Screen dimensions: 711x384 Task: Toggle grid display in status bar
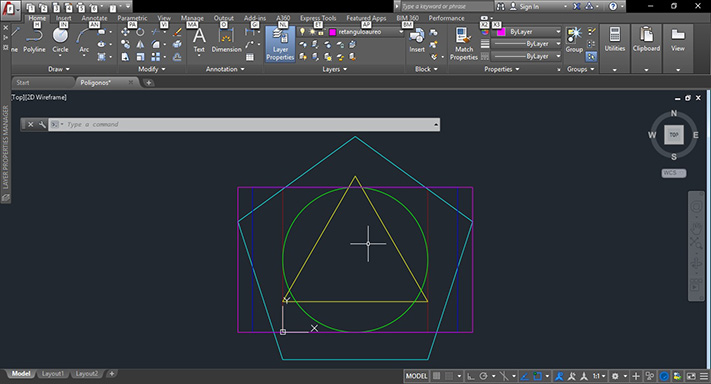436,376
